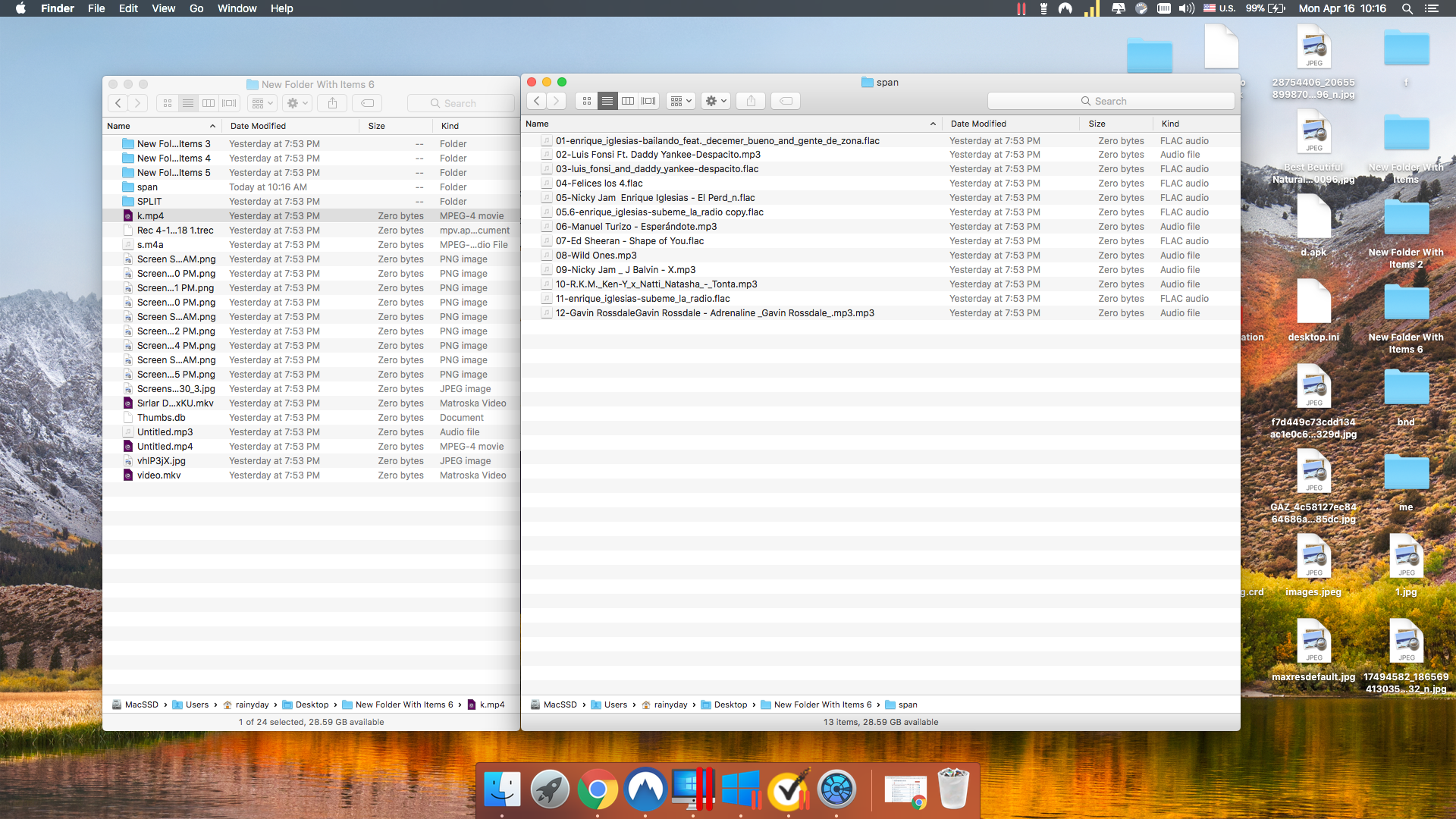Set column view in New Folder With Items 6 window
The width and height of the screenshot is (1456, 819).
coord(209,103)
